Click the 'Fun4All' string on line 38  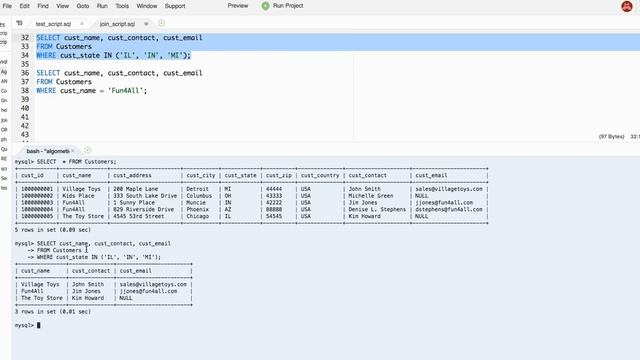[125, 91]
